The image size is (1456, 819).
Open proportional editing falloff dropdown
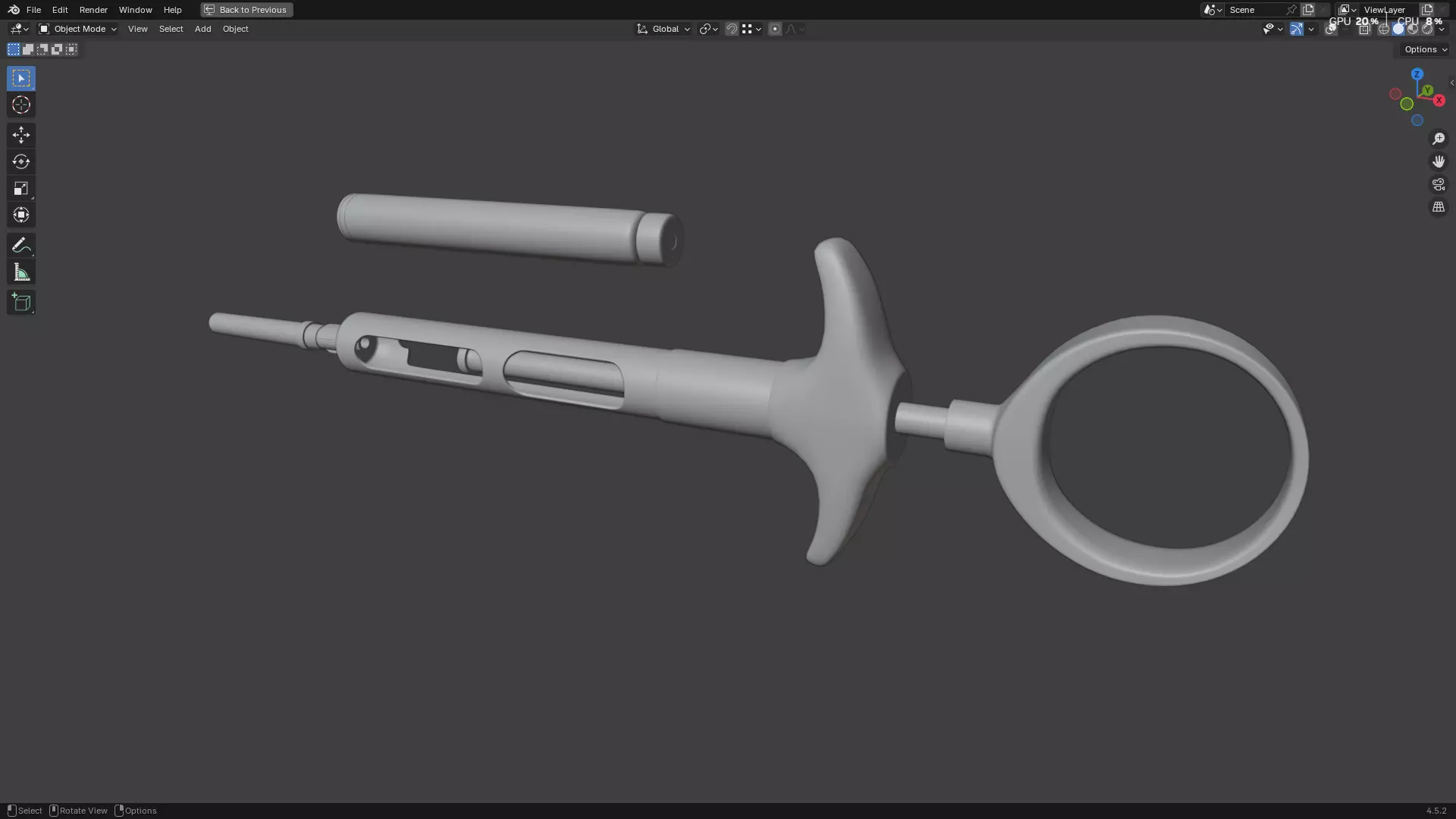point(795,29)
